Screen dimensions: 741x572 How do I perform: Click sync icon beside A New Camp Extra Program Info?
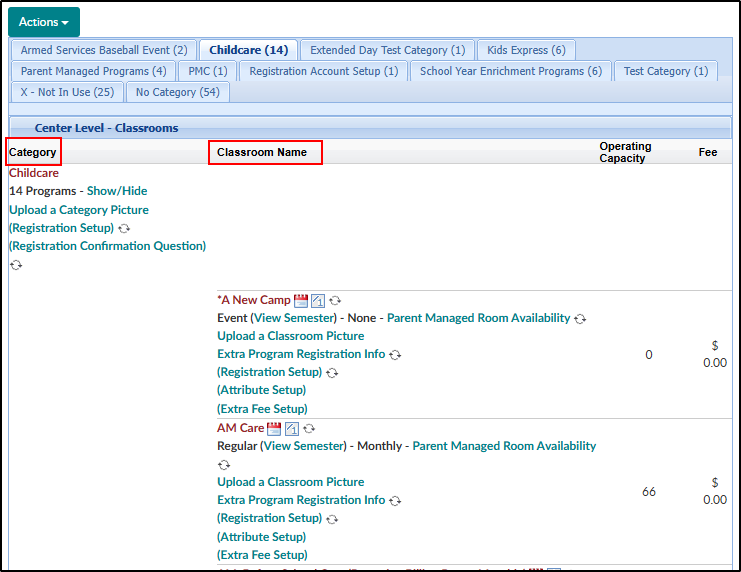point(395,355)
